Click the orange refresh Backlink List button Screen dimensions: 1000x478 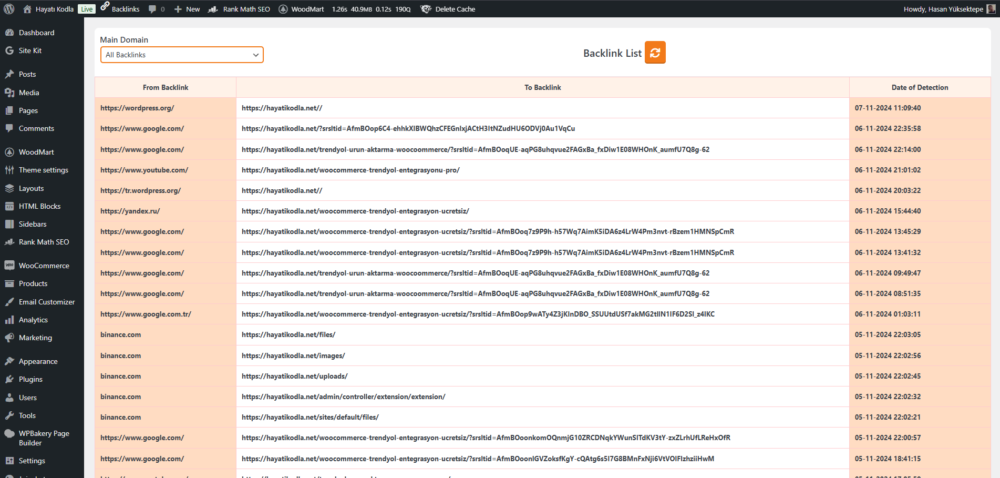click(655, 53)
